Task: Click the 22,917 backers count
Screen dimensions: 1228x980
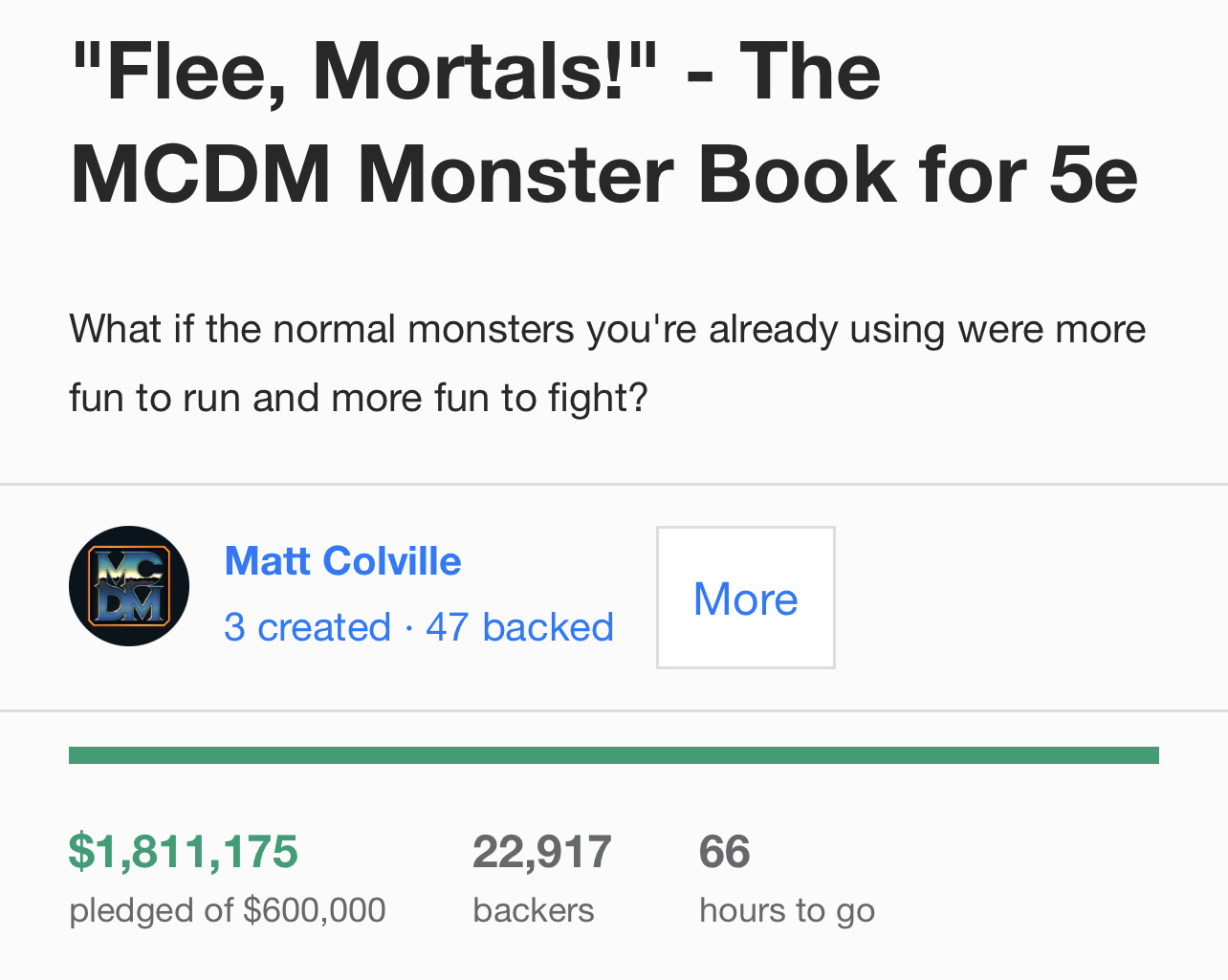Action: [x=541, y=851]
